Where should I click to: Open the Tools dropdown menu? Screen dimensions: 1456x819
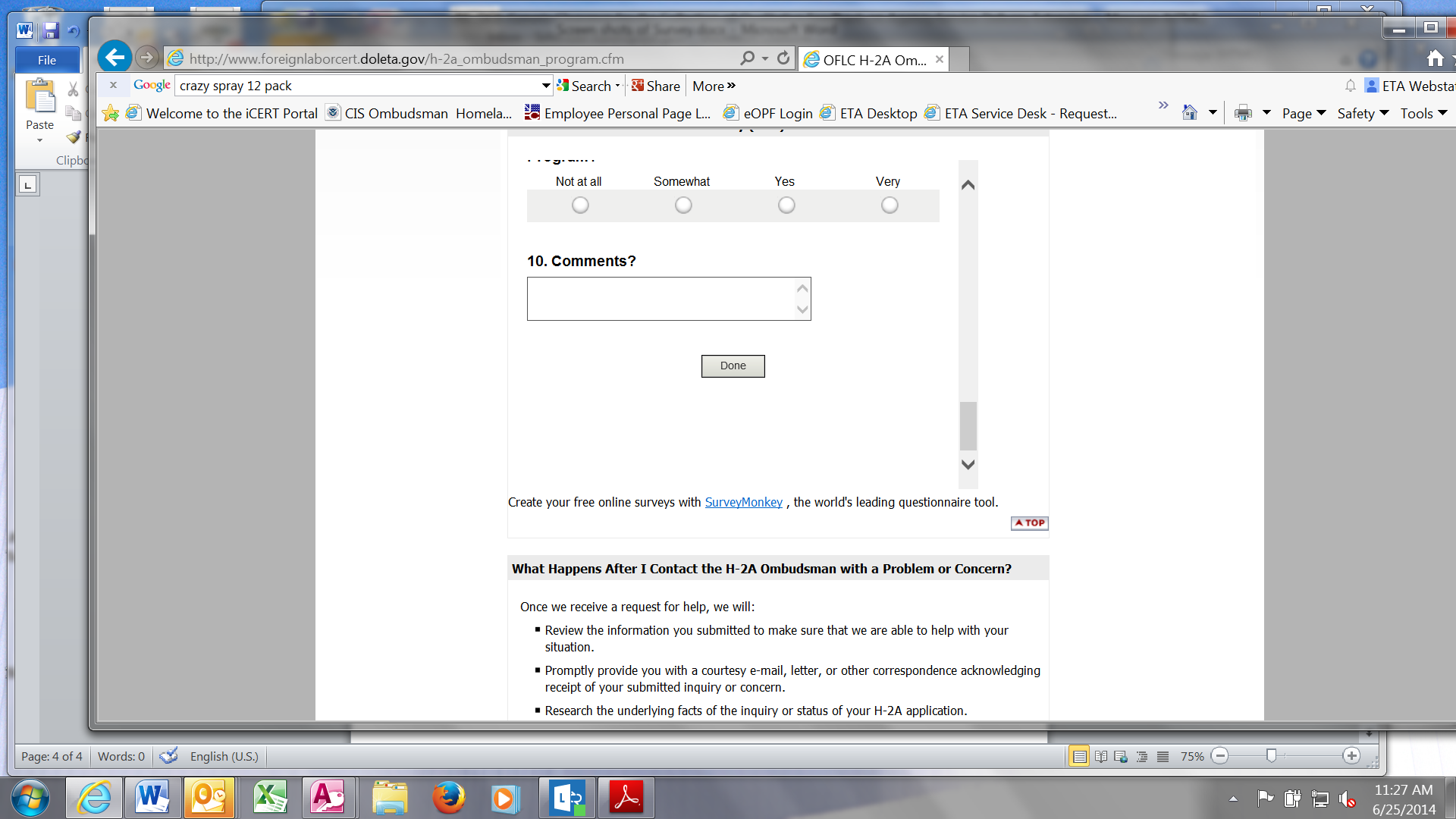click(x=1423, y=114)
